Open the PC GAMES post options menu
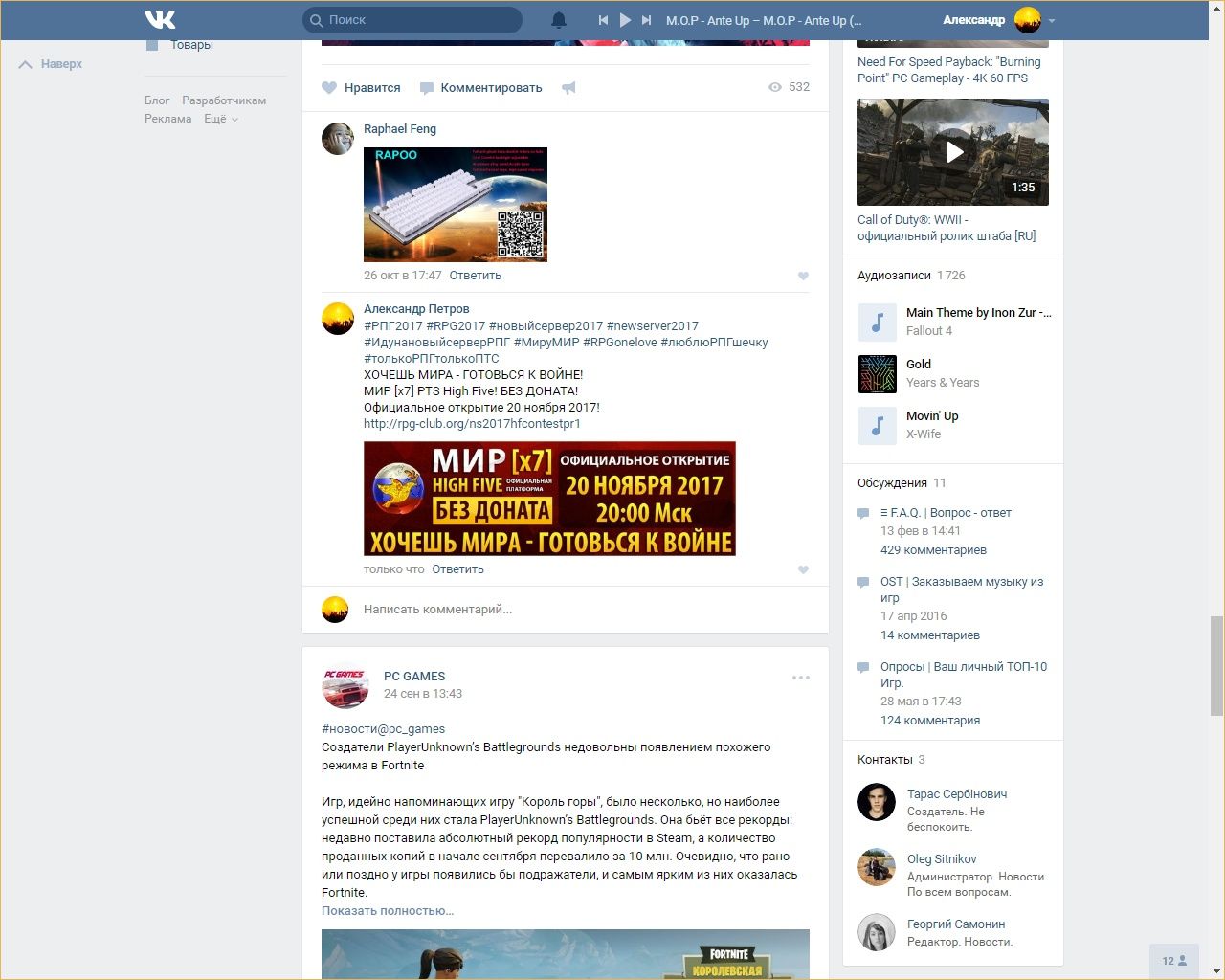This screenshot has height=980, width=1225. [801, 678]
